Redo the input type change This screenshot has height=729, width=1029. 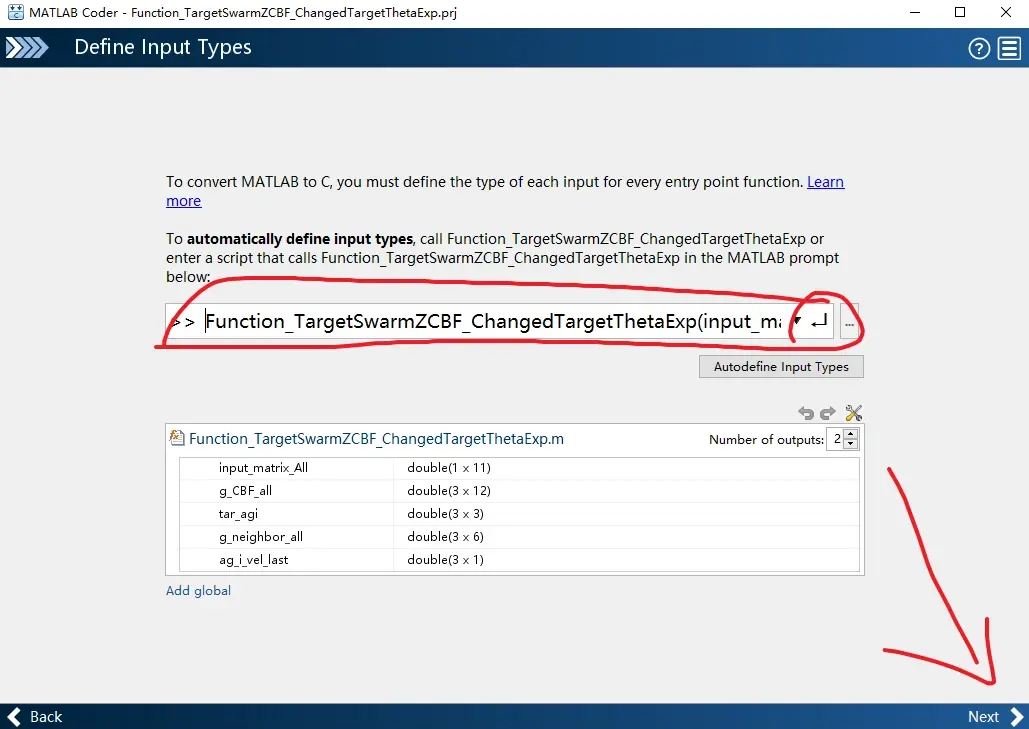(x=828, y=413)
